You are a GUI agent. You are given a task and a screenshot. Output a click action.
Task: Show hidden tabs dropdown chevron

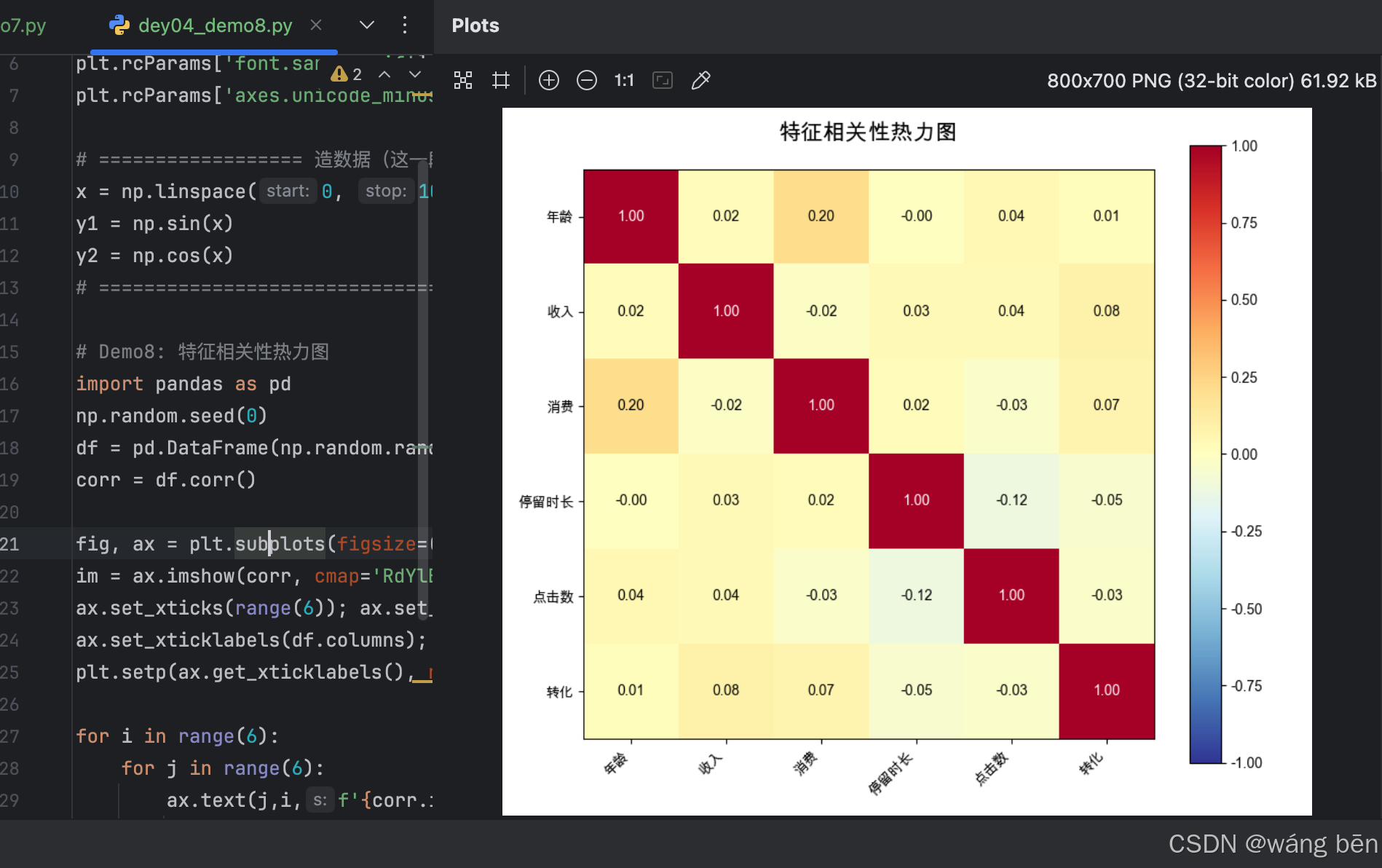(x=367, y=25)
